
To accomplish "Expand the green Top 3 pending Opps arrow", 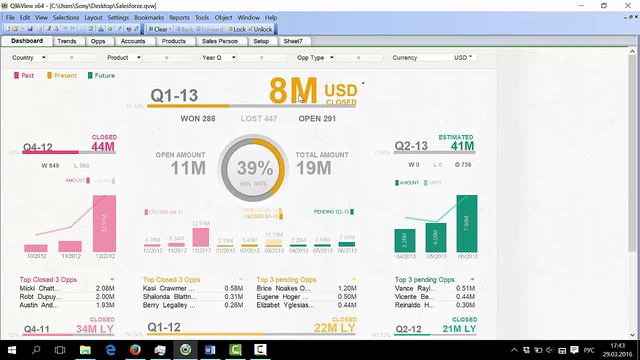I will click(472, 280).
